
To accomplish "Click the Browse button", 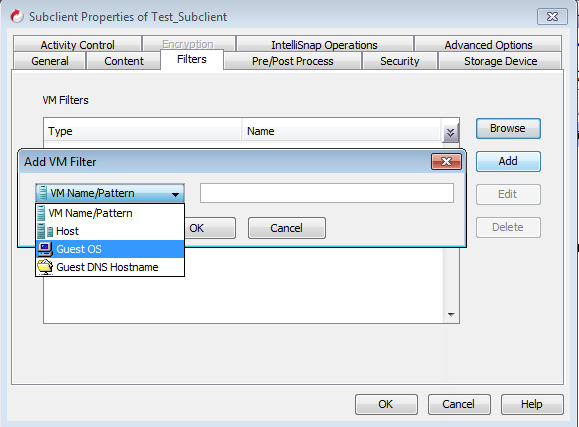I will [x=508, y=128].
